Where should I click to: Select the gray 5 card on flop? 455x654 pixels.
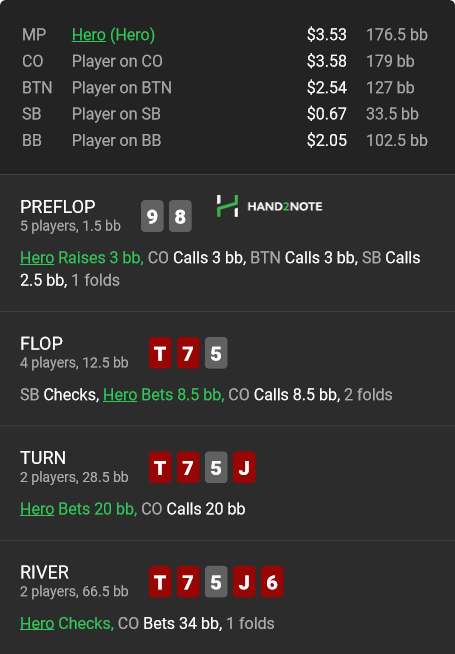pos(216,353)
